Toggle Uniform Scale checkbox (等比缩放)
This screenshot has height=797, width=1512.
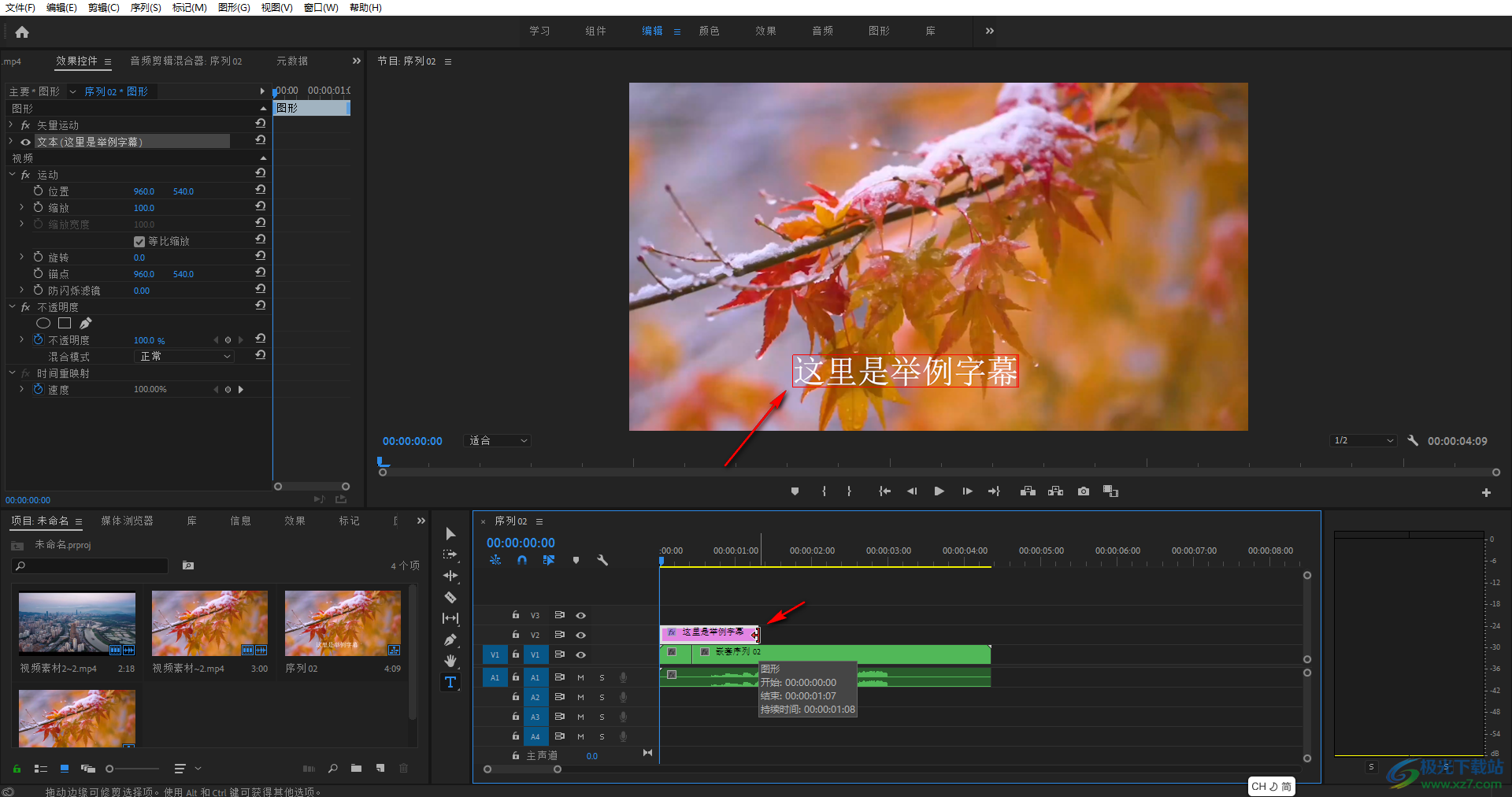coord(139,242)
